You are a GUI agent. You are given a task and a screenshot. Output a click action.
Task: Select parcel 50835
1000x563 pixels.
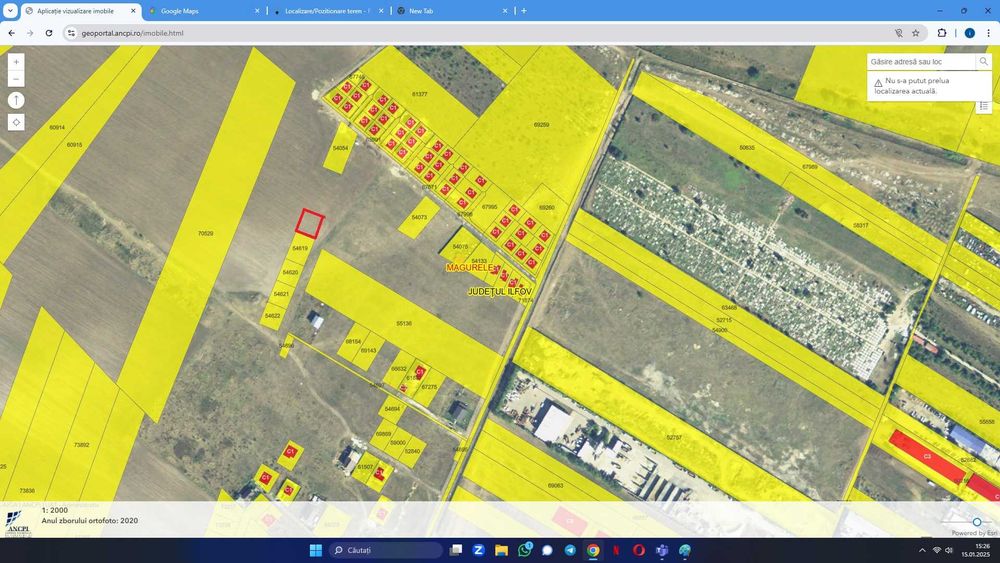(x=747, y=148)
